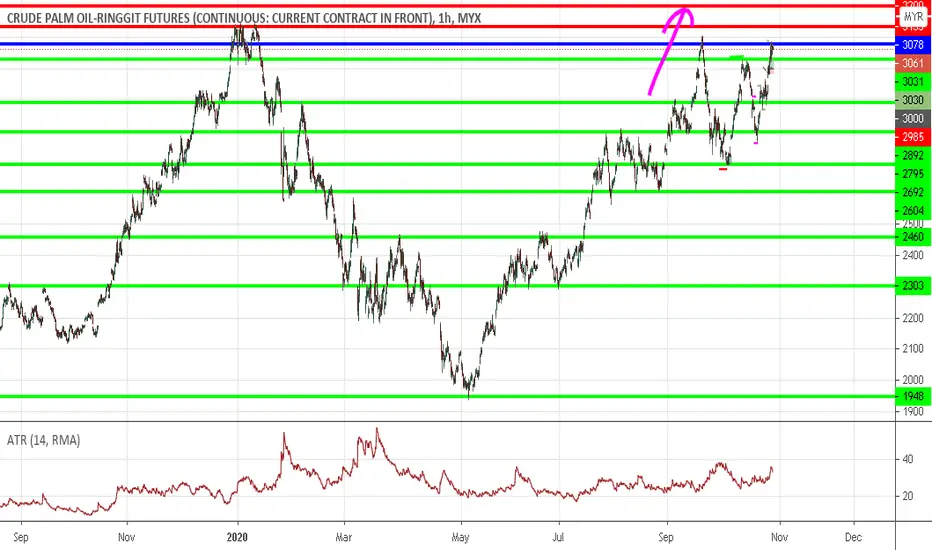
Task: Click the 40 value on ATR scale
Action: (907, 459)
